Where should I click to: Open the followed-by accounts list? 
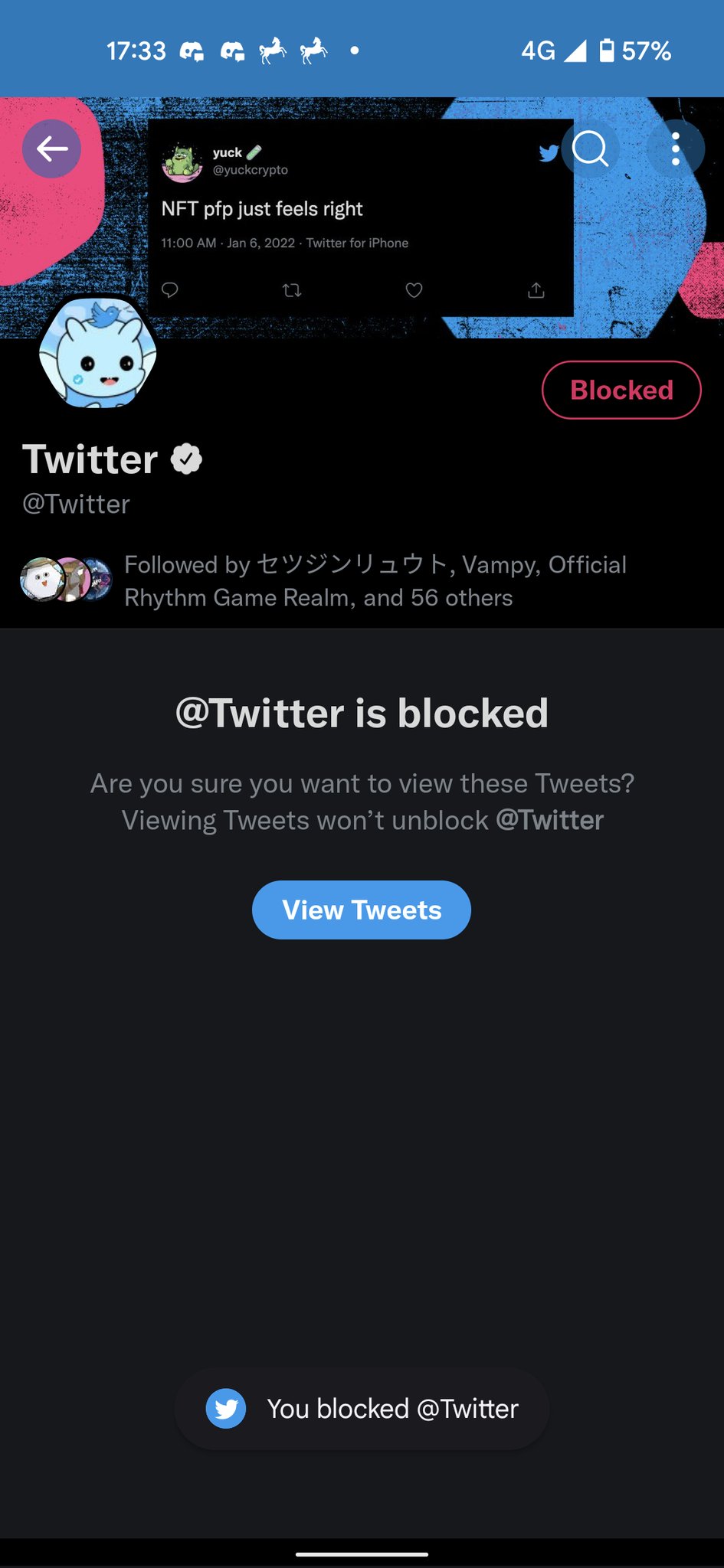pos(375,581)
